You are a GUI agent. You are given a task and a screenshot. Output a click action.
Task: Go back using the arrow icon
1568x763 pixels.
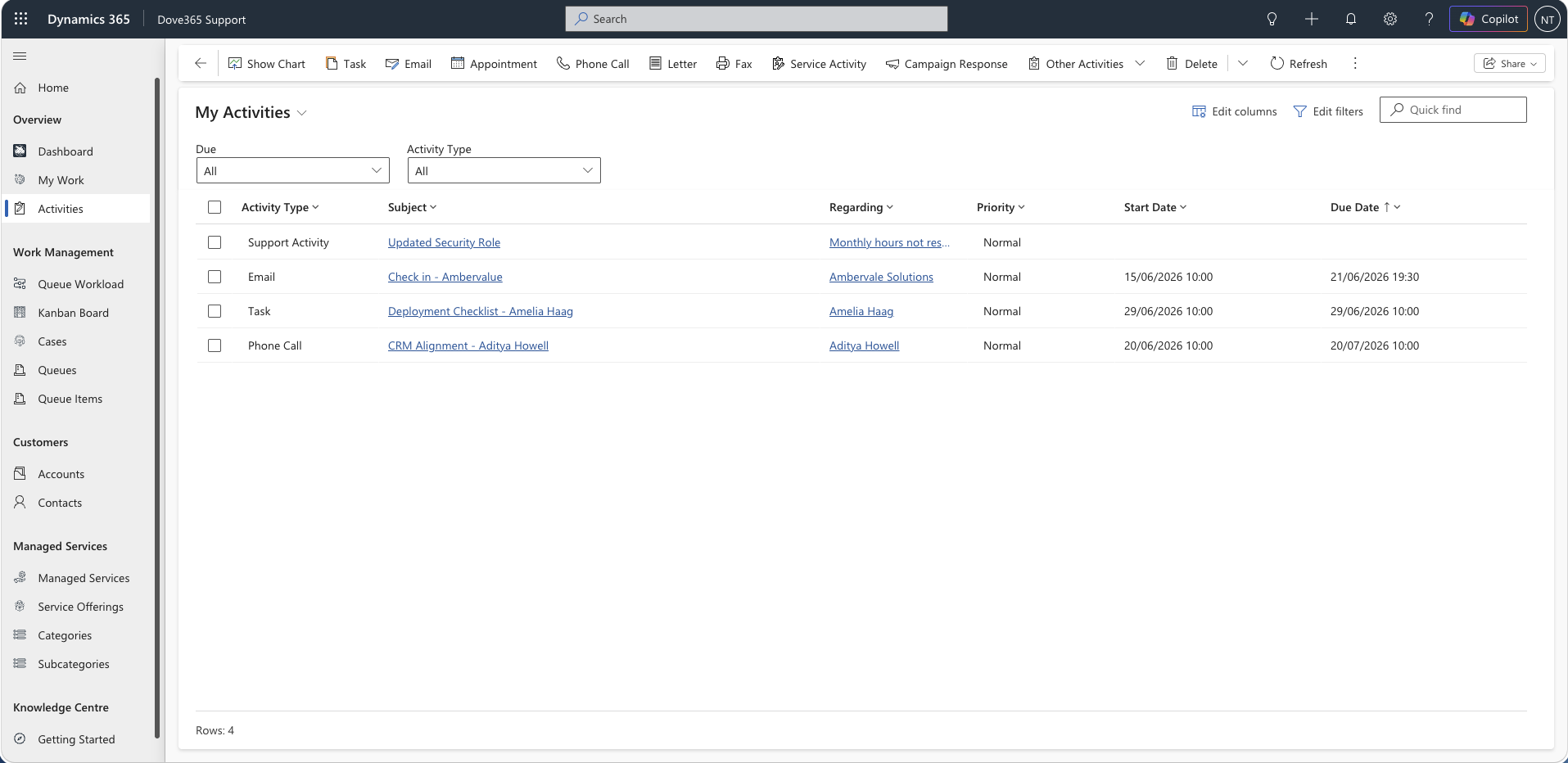pyautogui.click(x=201, y=63)
